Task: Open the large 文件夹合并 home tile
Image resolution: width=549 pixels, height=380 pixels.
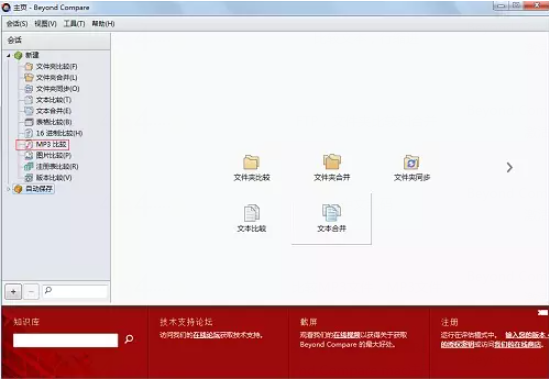Action: point(332,168)
